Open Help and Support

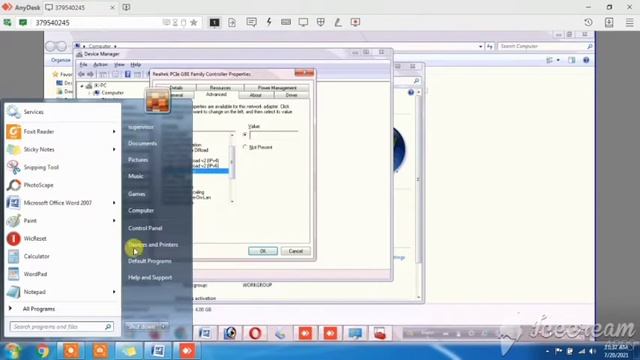tap(150, 278)
